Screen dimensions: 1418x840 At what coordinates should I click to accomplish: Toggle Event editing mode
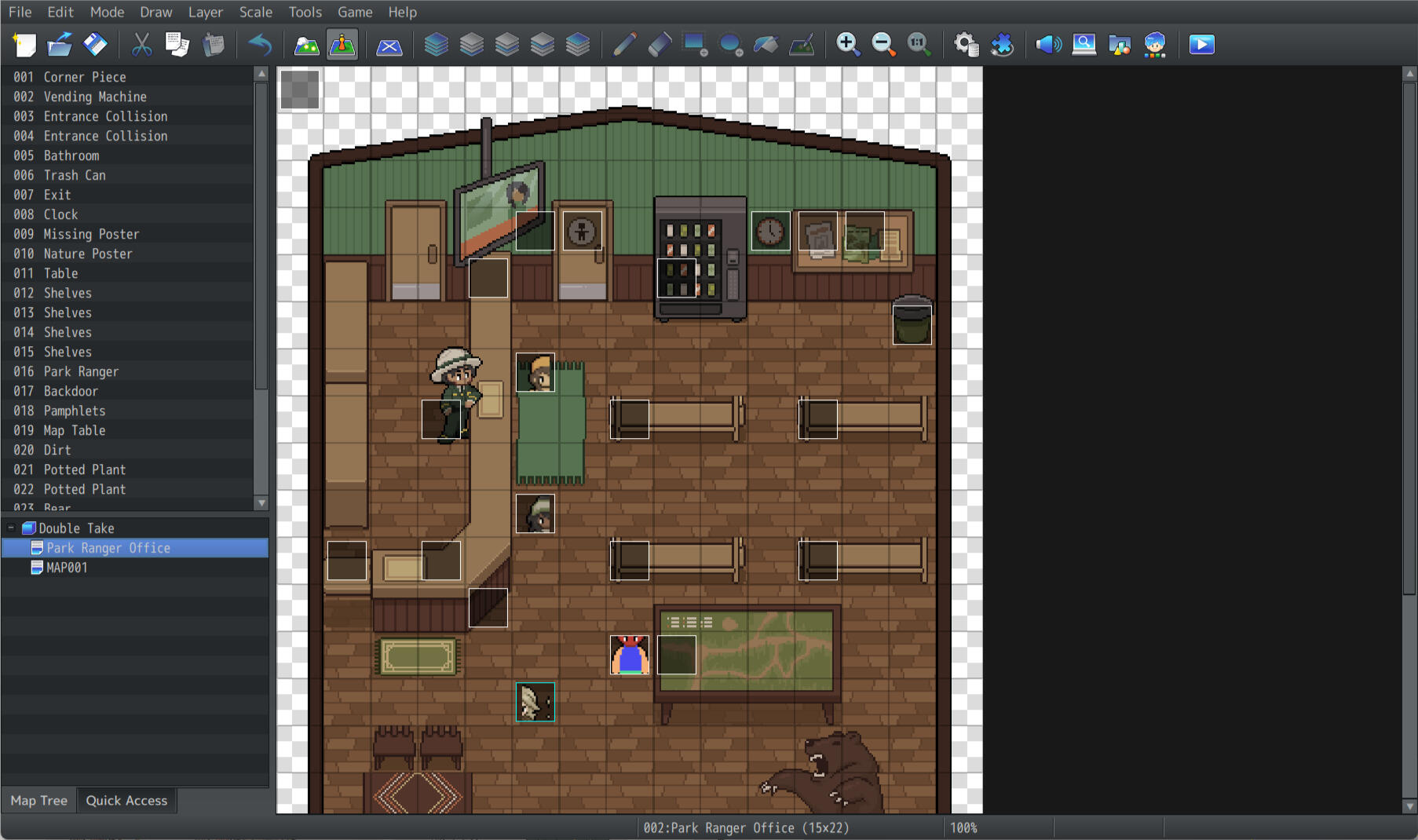click(342, 45)
